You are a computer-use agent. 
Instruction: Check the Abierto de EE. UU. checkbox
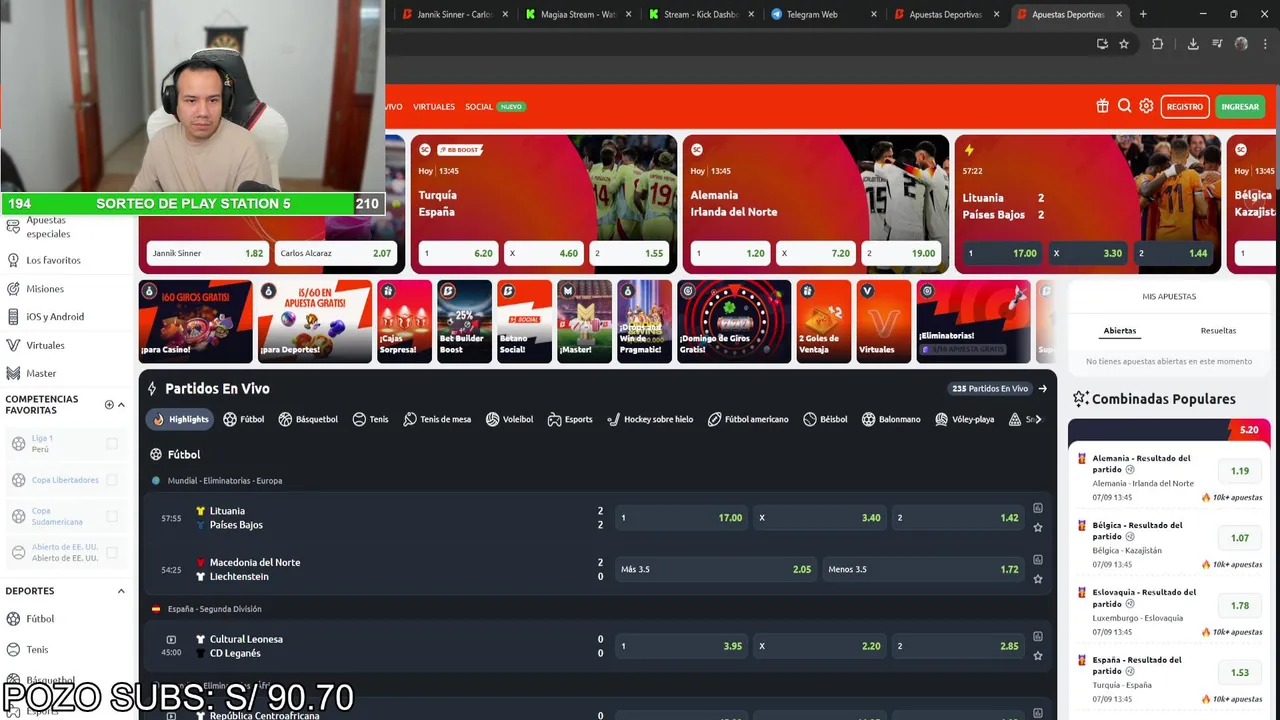112,552
